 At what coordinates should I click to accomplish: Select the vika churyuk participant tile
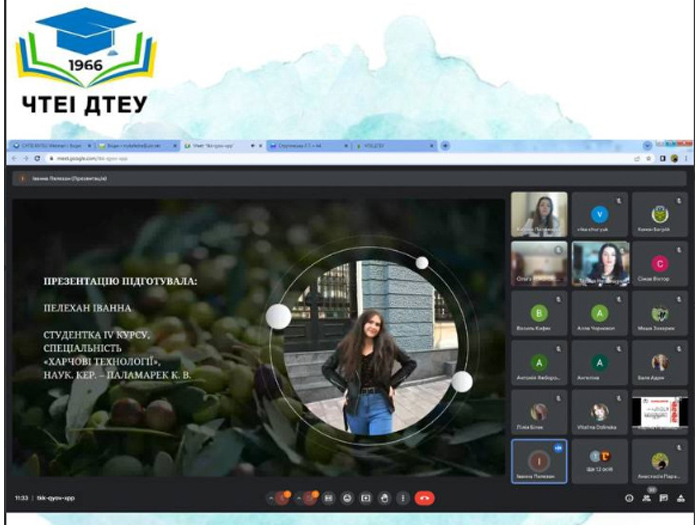click(599, 215)
